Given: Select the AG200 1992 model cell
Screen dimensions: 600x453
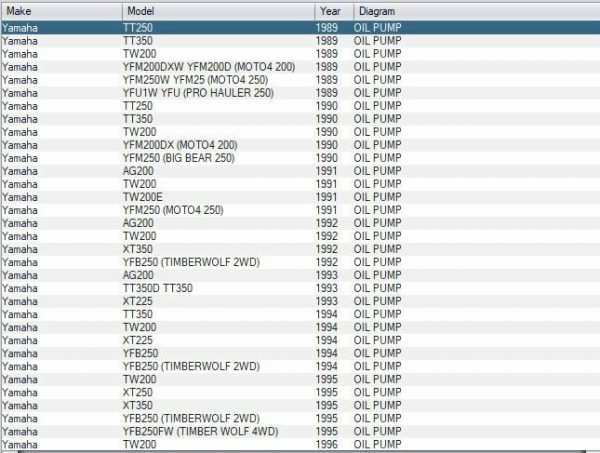Looking at the screenshot, I should click(138, 223).
